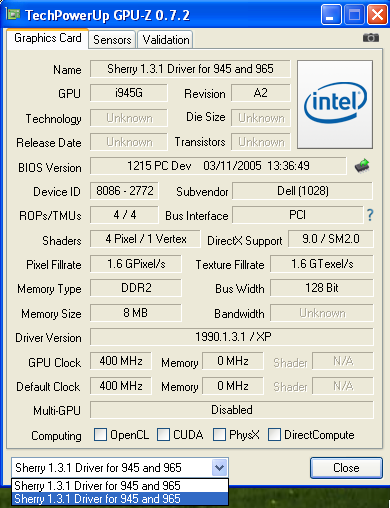Click the BIOS save chip icon
The width and height of the screenshot is (390, 508).
point(362,166)
